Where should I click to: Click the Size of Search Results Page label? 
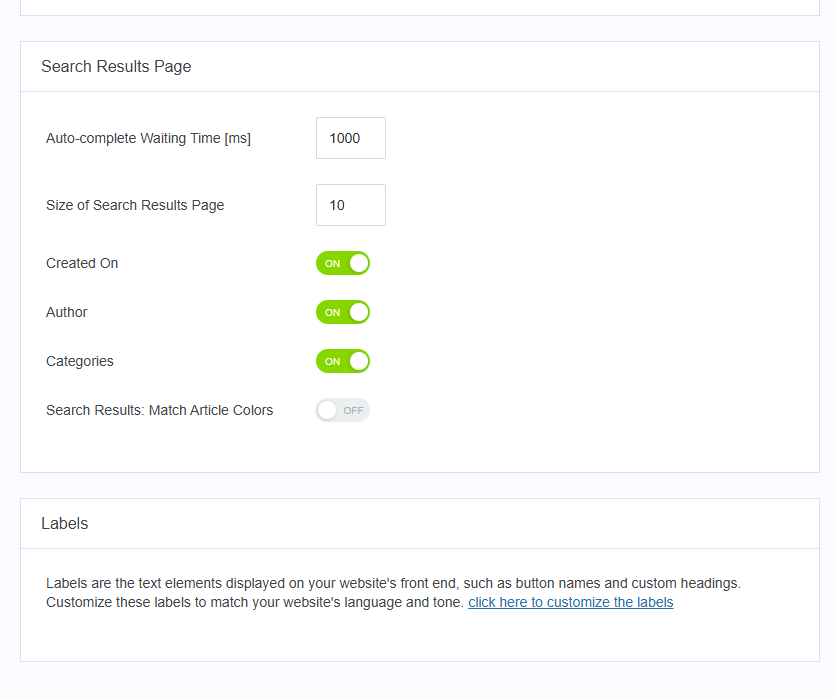point(135,205)
